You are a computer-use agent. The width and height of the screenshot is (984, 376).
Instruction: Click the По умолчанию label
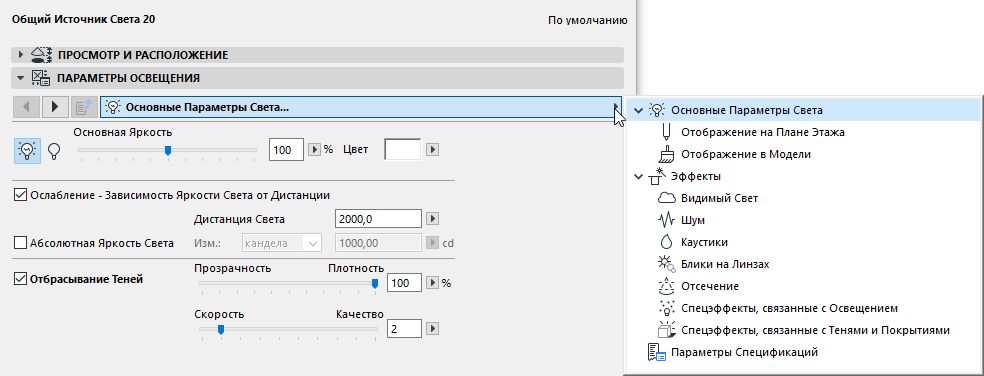(x=587, y=20)
